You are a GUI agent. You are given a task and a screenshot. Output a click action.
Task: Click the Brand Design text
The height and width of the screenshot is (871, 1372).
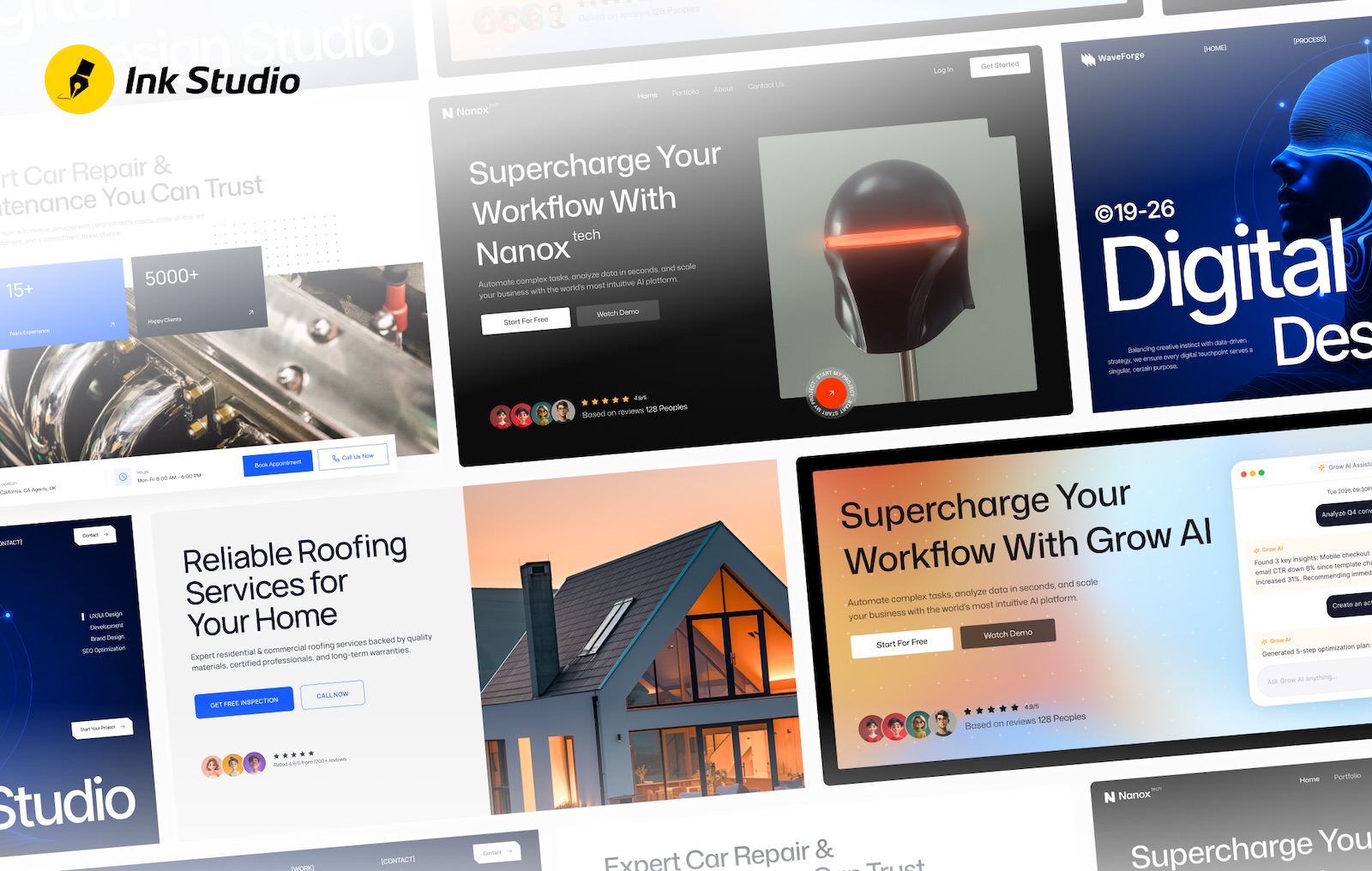(x=107, y=638)
